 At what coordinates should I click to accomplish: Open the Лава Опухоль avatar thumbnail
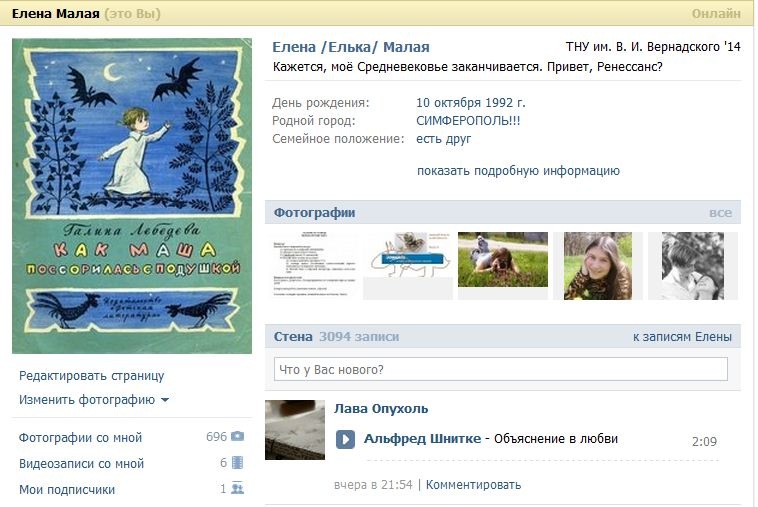(x=295, y=430)
